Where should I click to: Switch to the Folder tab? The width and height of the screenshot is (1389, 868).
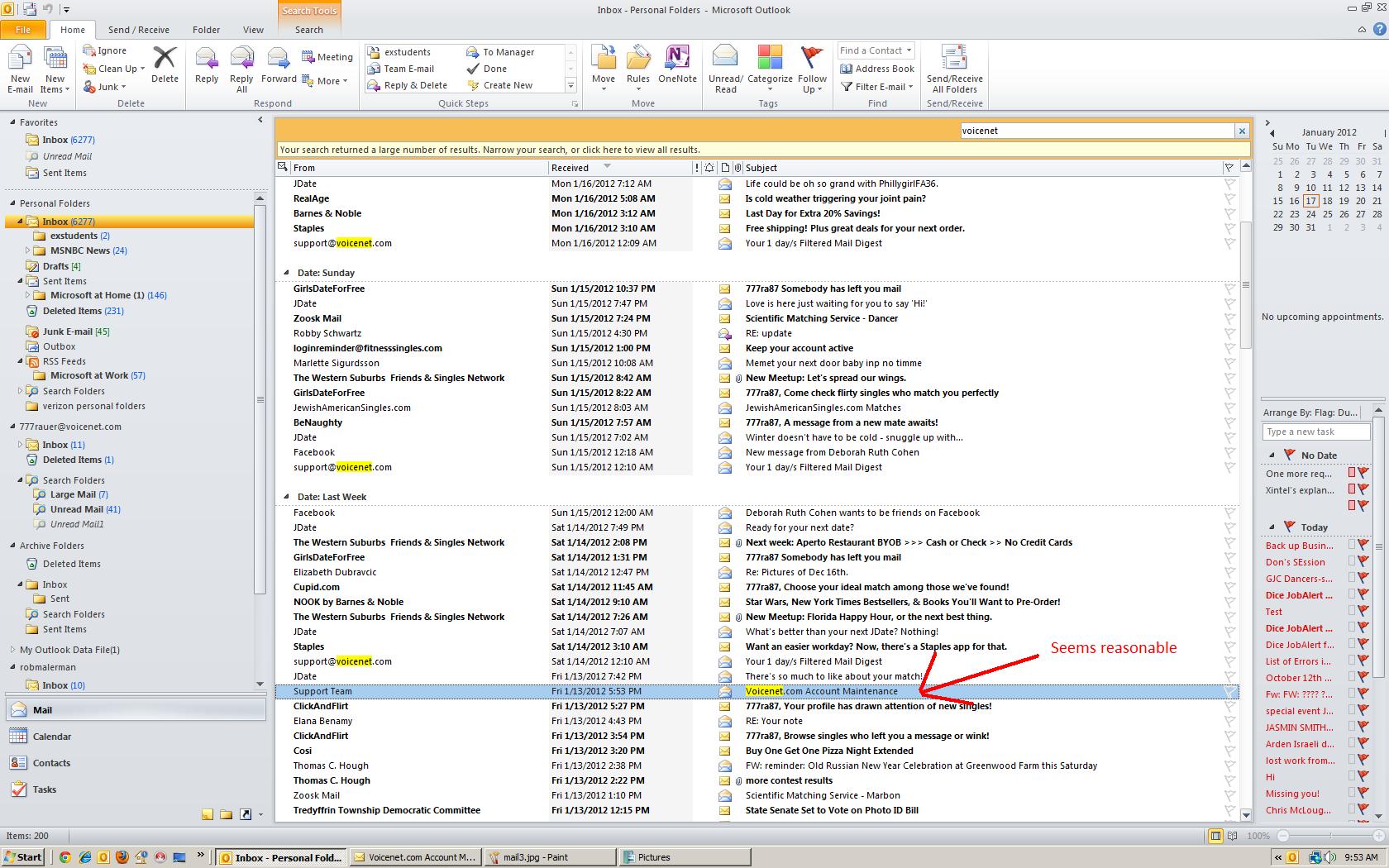[x=207, y=30]
